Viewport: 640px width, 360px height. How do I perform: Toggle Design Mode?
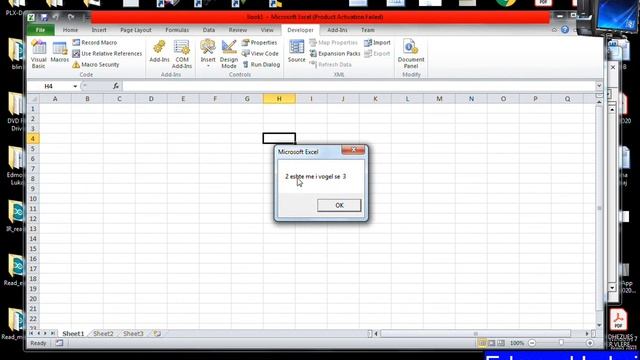click(x=229, y=54)
